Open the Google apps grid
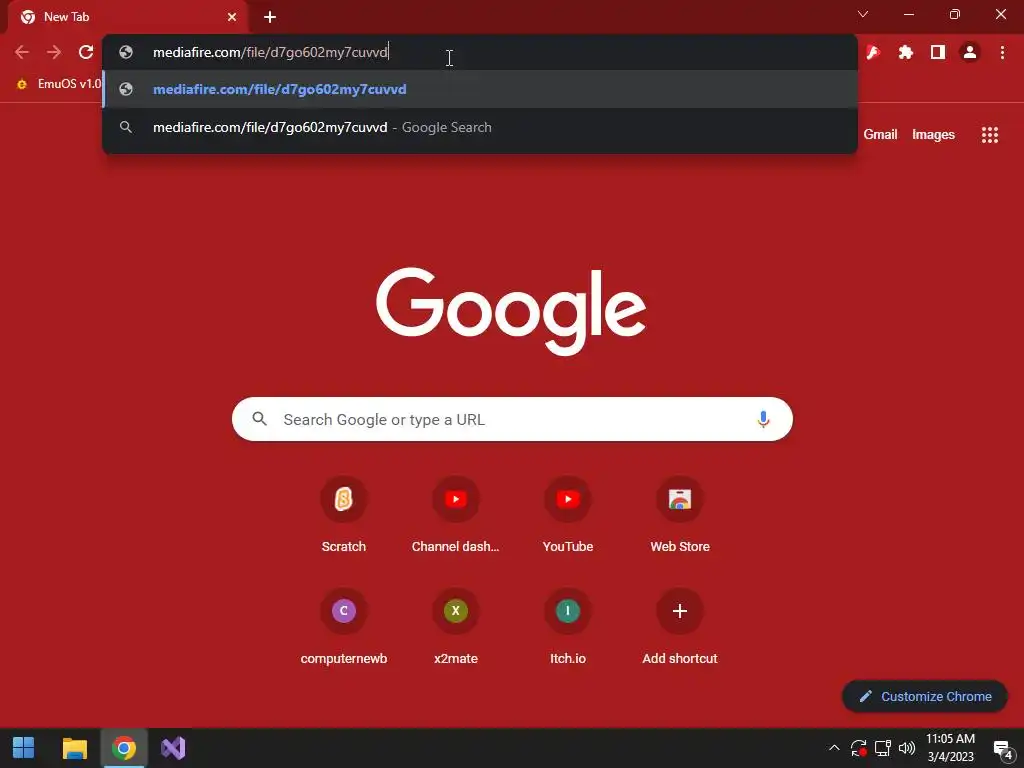 pyautogui.click(x=989, y=135)
